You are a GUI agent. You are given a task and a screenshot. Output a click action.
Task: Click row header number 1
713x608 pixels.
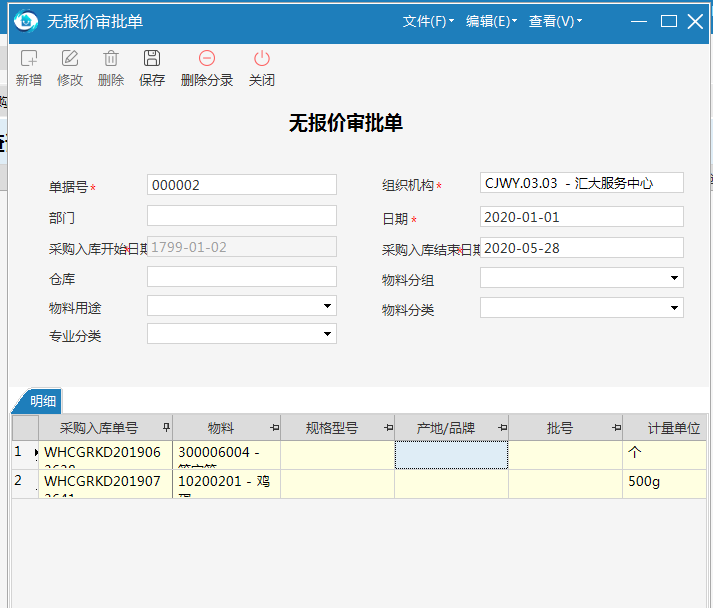(25, 455)
